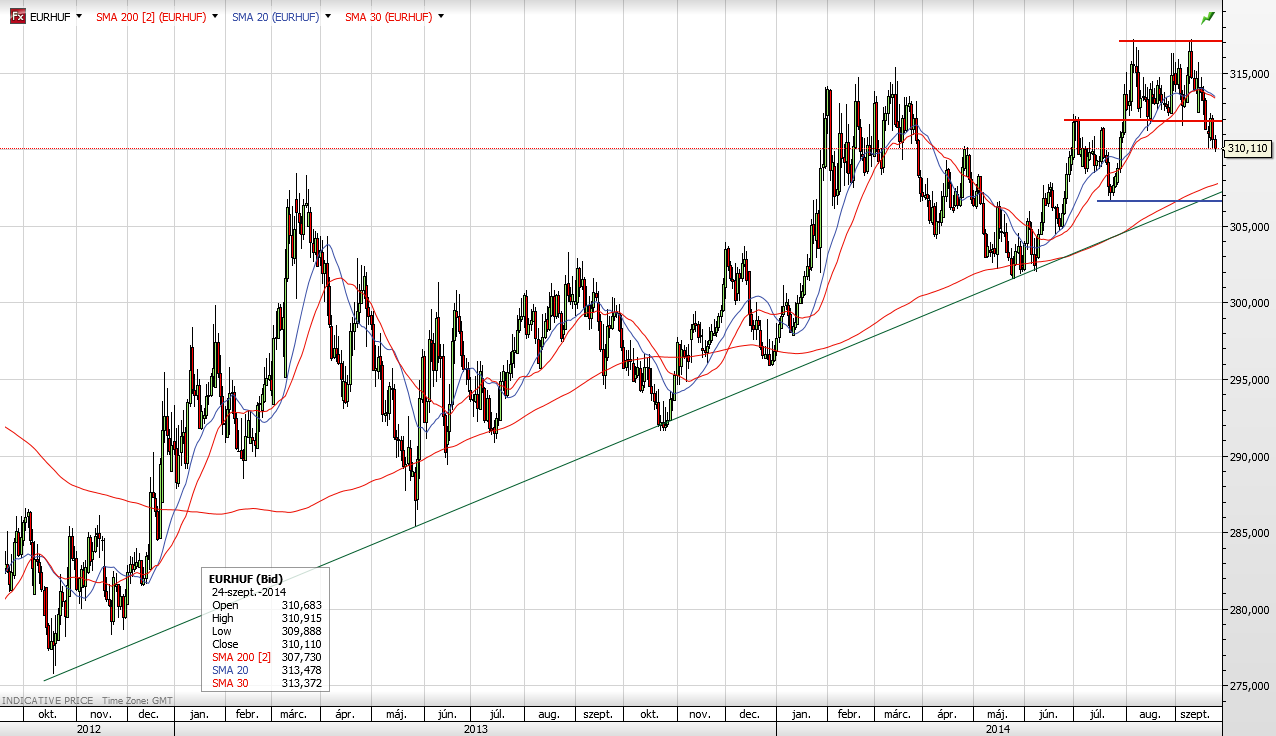Click the 2013 year label on timeline
1276x736 pixels.
[475, 729]
